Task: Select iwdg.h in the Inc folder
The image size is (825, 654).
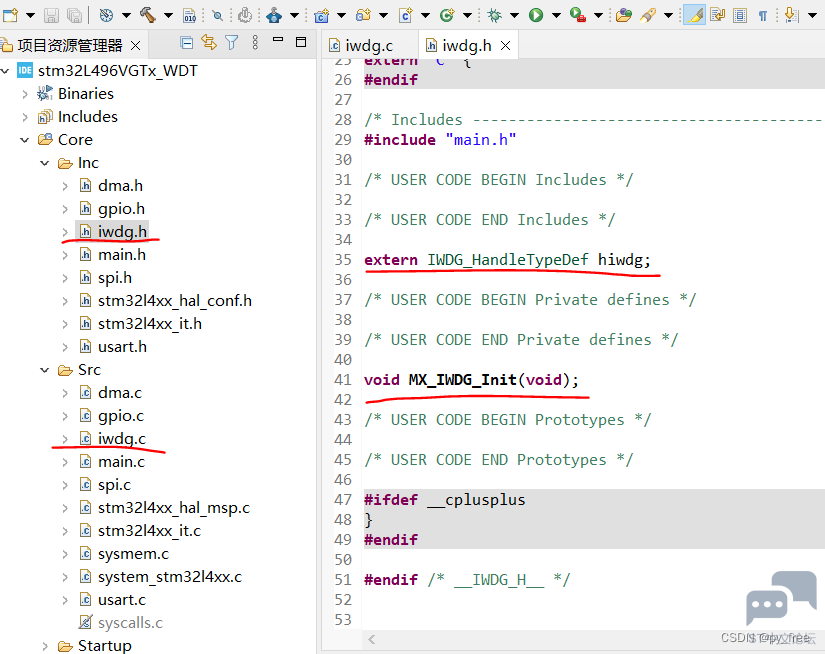Action: pyautogui.click(x=122, y=232)
